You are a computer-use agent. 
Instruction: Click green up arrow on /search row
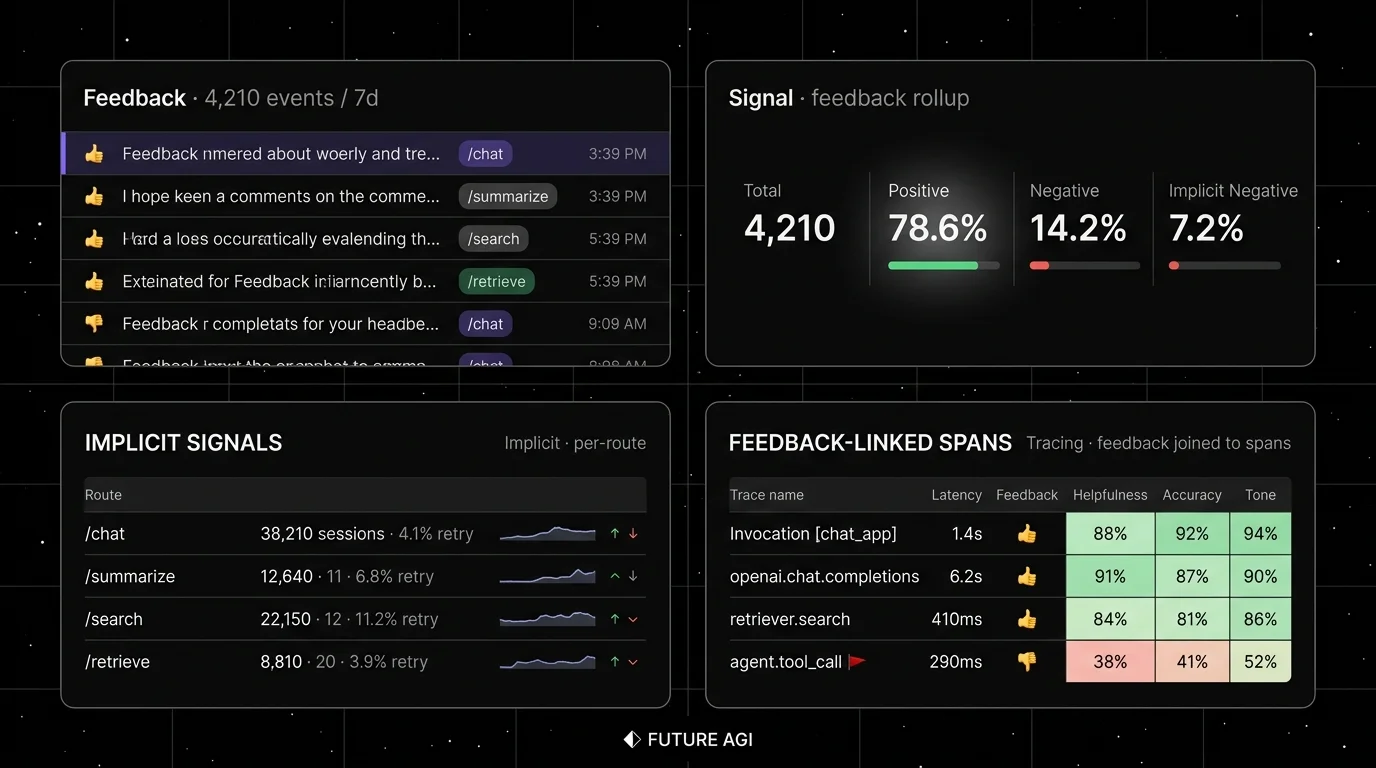click(x=615, y=619)
